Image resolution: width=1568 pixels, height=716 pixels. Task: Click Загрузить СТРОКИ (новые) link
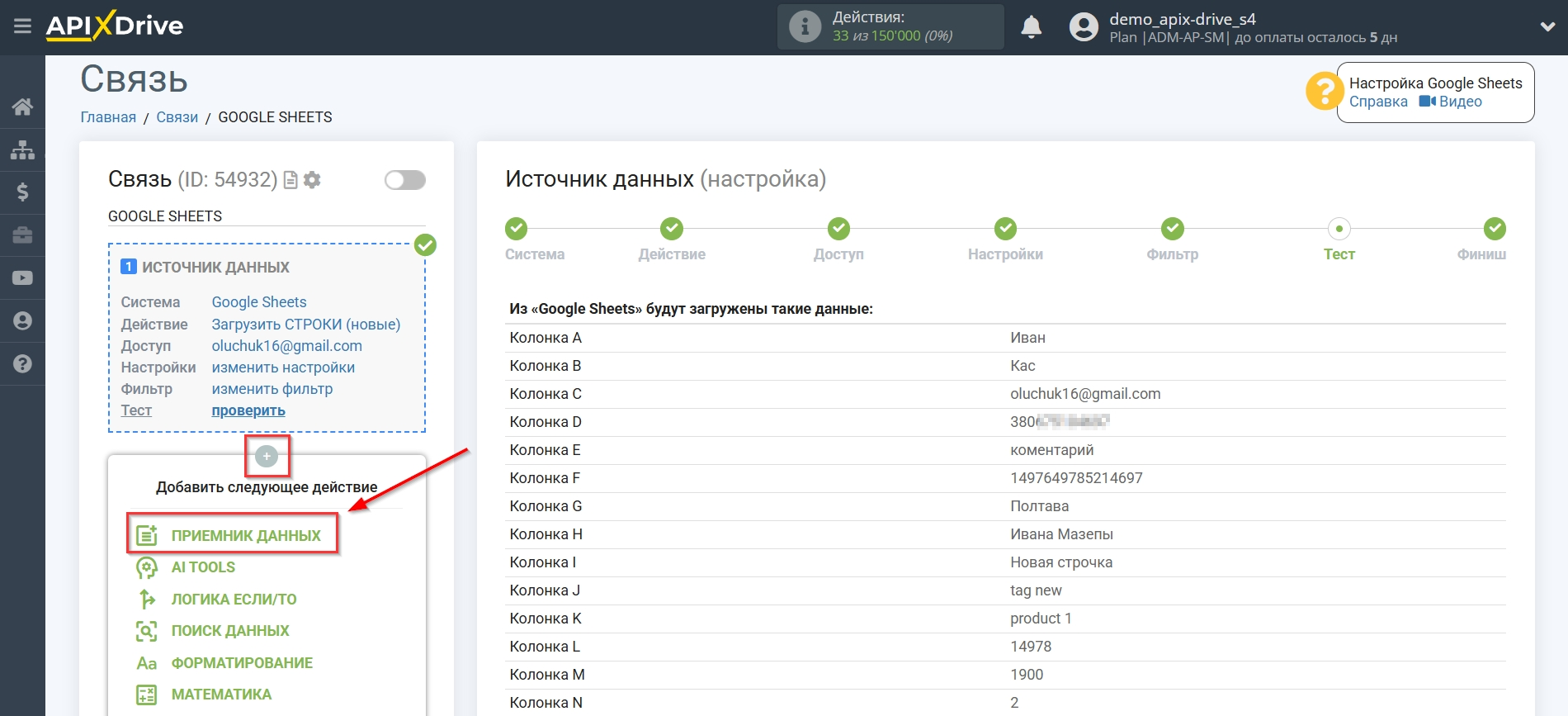click(x=306, y=325)
